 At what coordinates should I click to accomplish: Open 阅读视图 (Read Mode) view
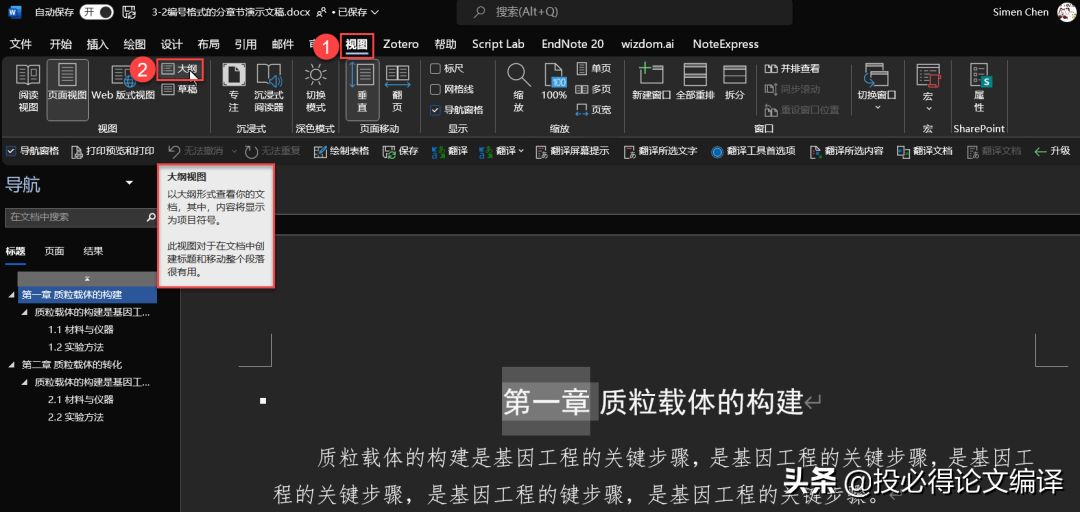[x=28, y=88]
